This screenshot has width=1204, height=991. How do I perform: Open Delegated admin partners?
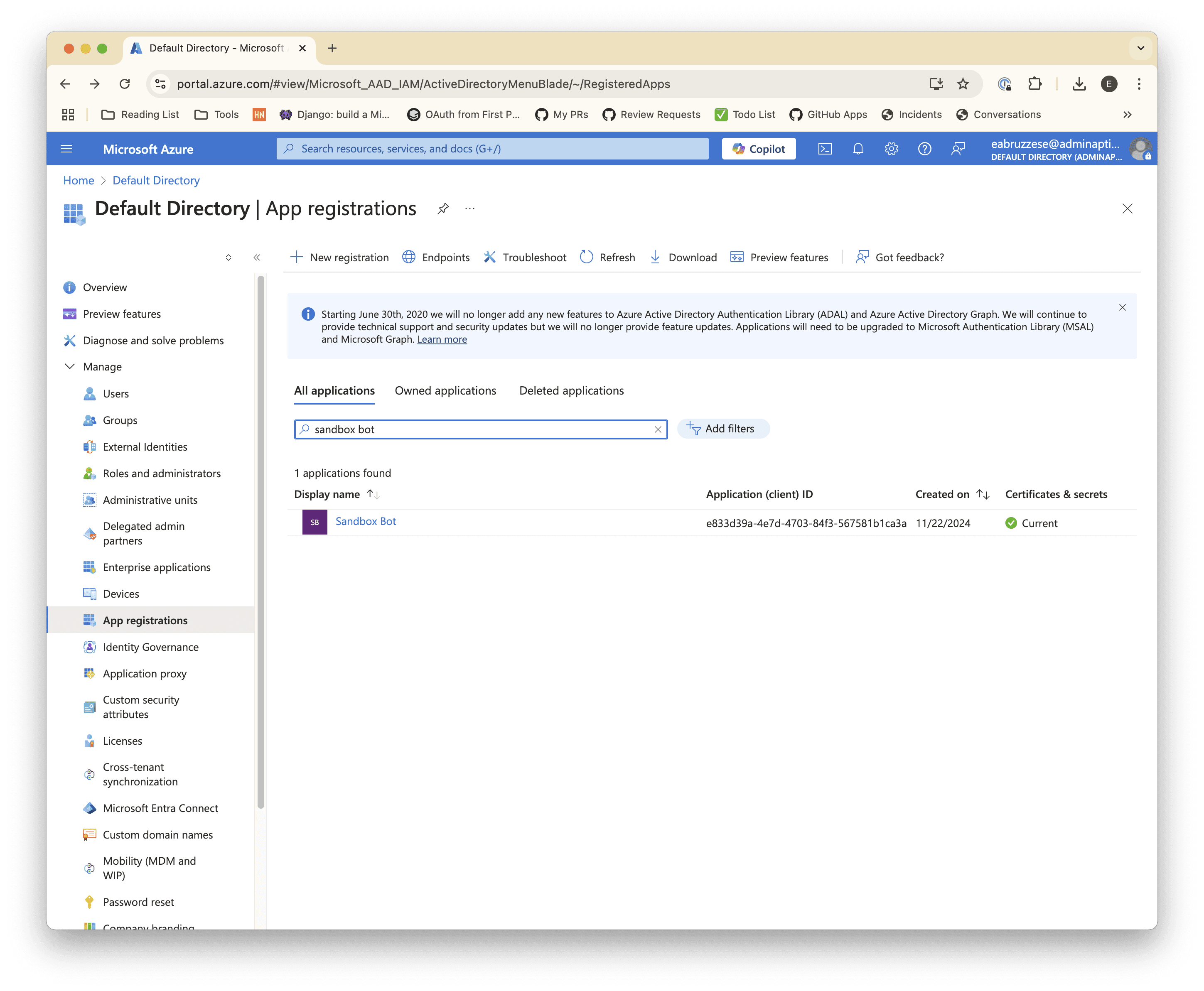click(143, 533)
